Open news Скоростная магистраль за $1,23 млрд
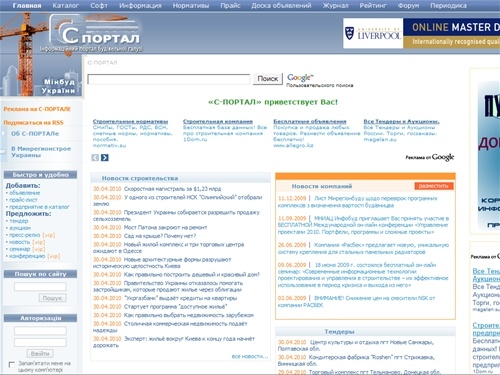Image resolution: width=500 pixels, height=375 pixels. [x=172, y=189]
